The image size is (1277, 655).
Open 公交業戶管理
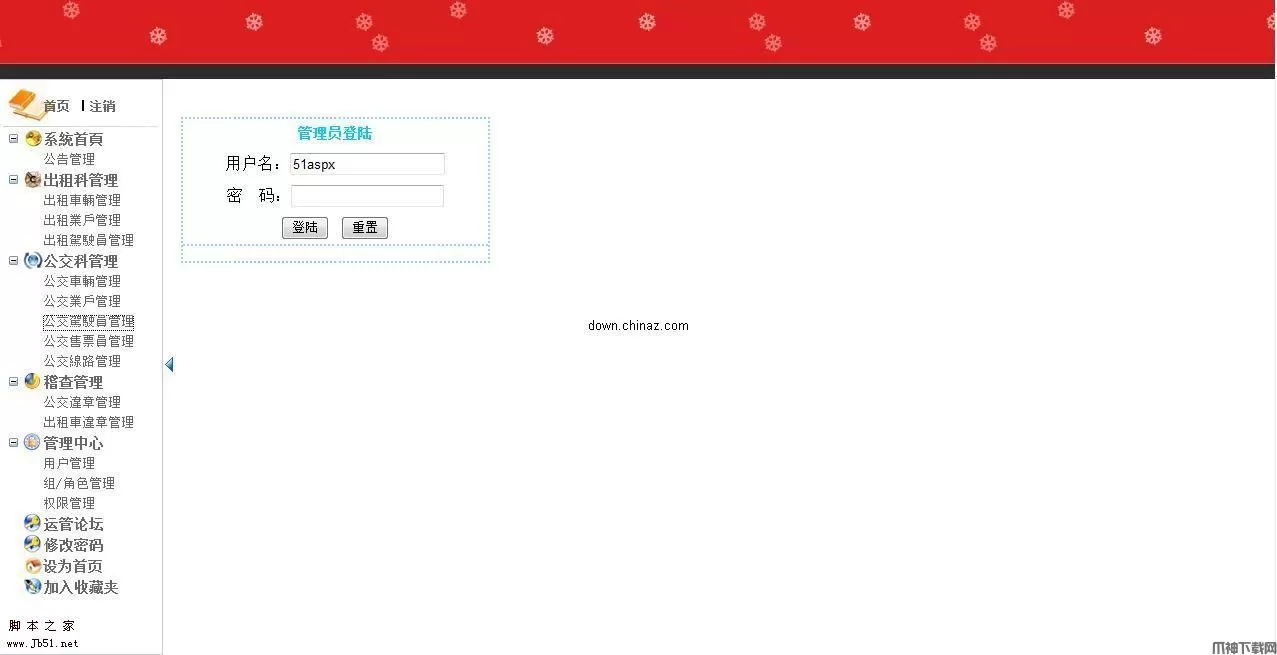pyautogui.click(x=82, y=301)
